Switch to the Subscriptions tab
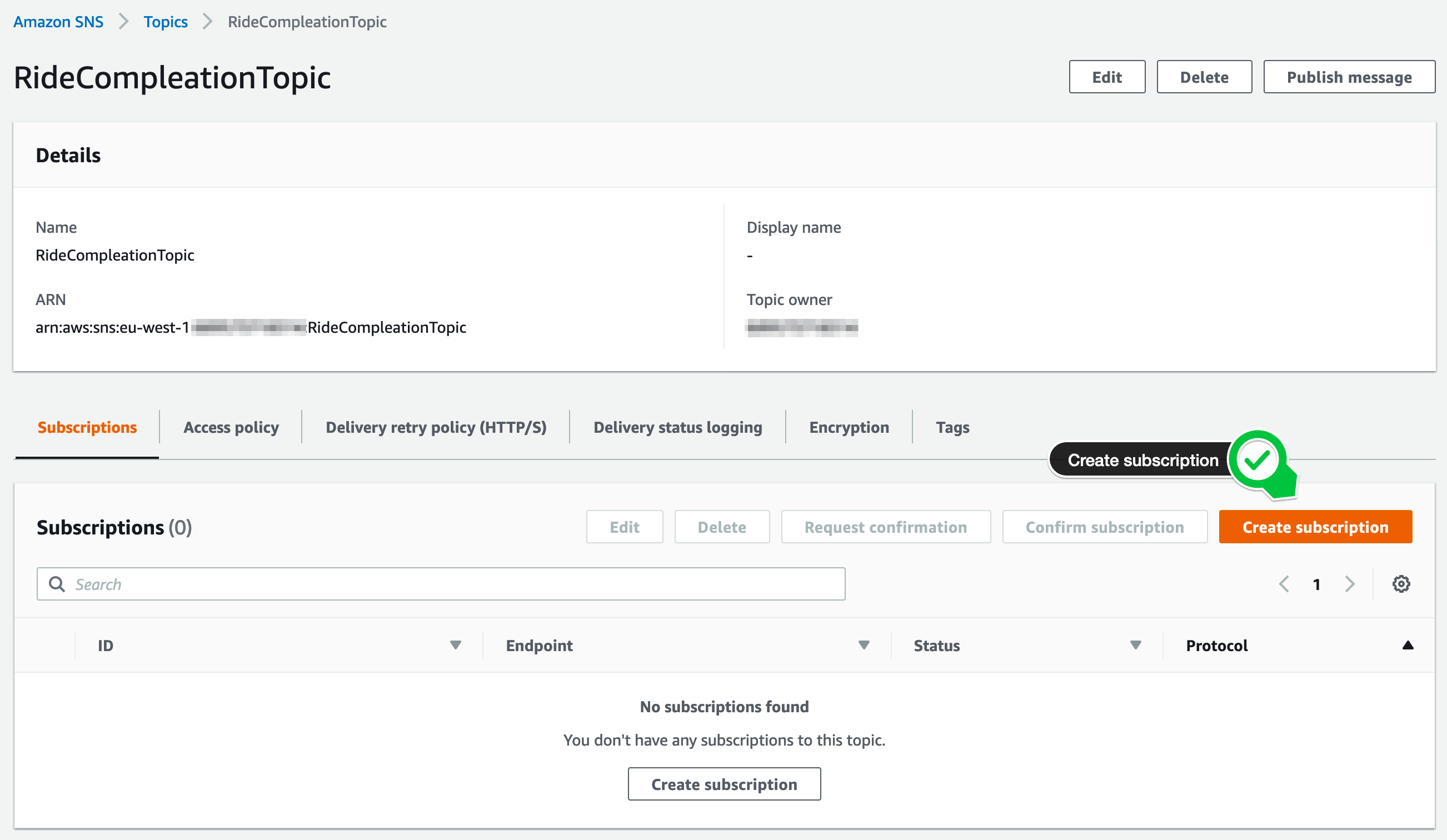 coord(87,427)
